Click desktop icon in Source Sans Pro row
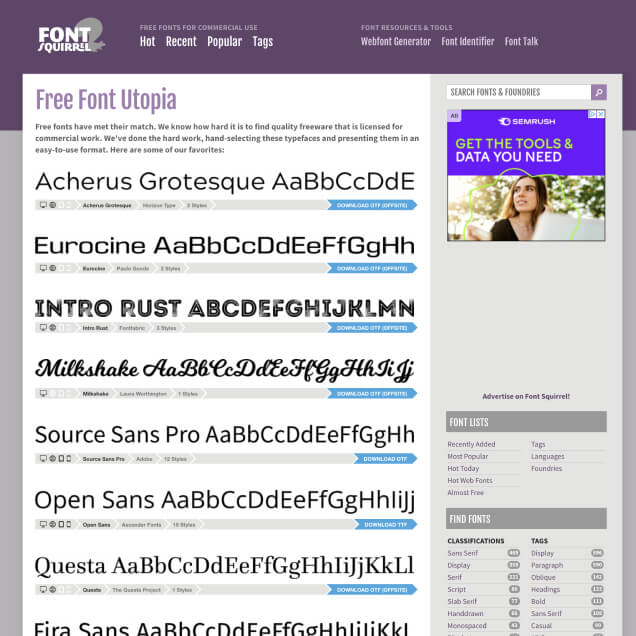Image resolution: width=636 pixels, height=636 pixels. 43,458
